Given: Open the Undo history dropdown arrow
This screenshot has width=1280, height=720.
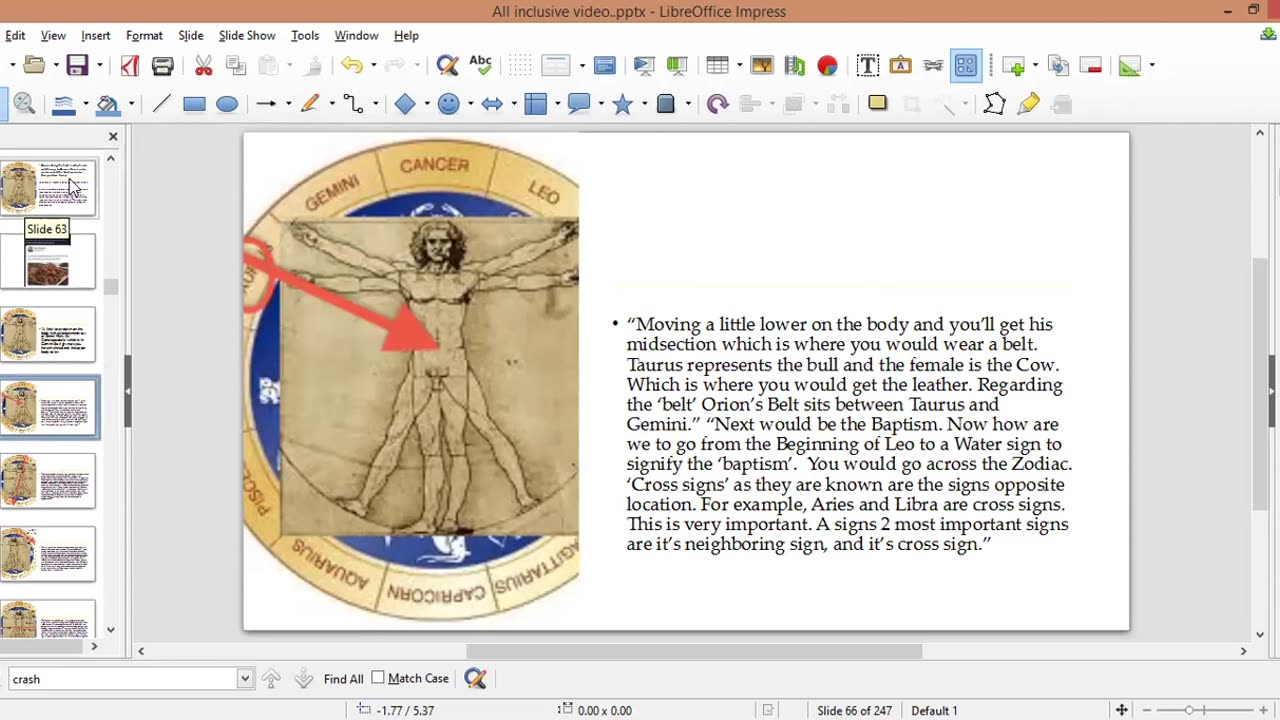Looking at the screenshot, I should tap(372, 66).
